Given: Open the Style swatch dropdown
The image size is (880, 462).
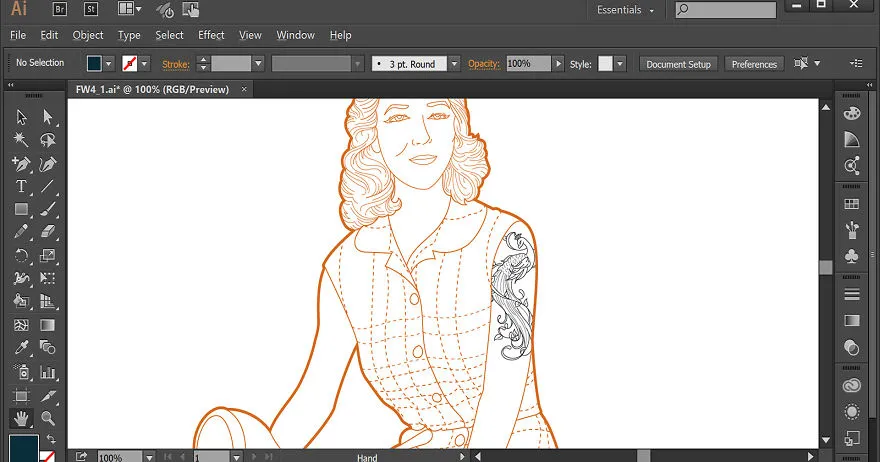Looking at the screenshot, I should coord(620,64).
